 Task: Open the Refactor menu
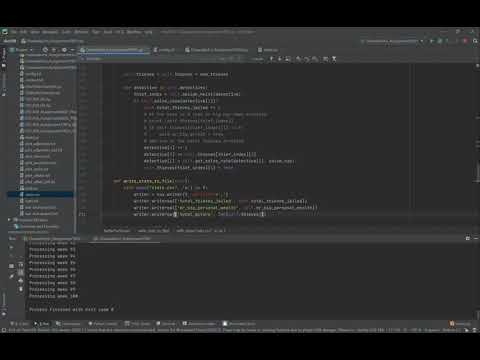click(x=81, y=32)
